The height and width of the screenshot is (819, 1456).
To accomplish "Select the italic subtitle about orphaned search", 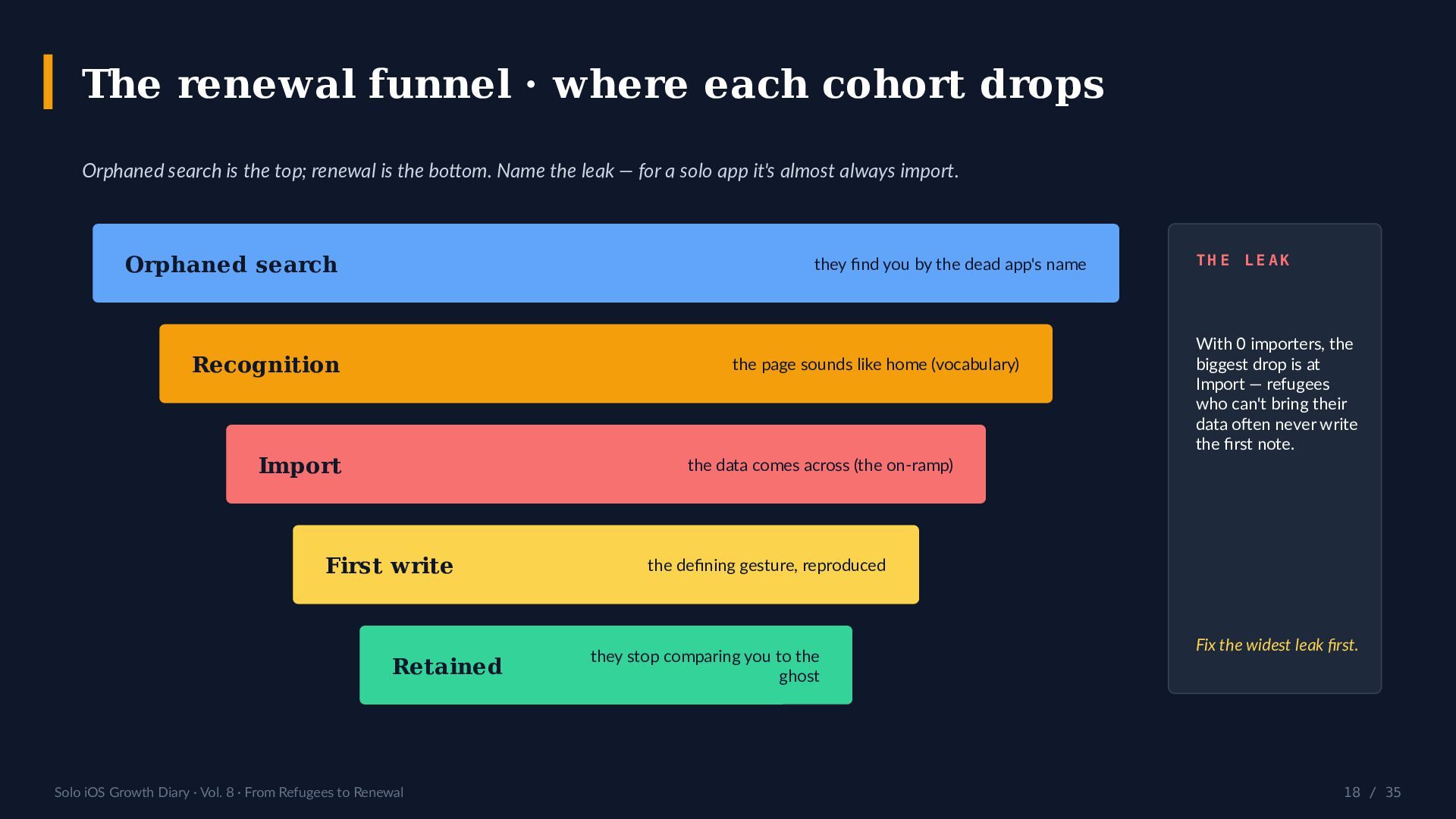I will point(520,171).
